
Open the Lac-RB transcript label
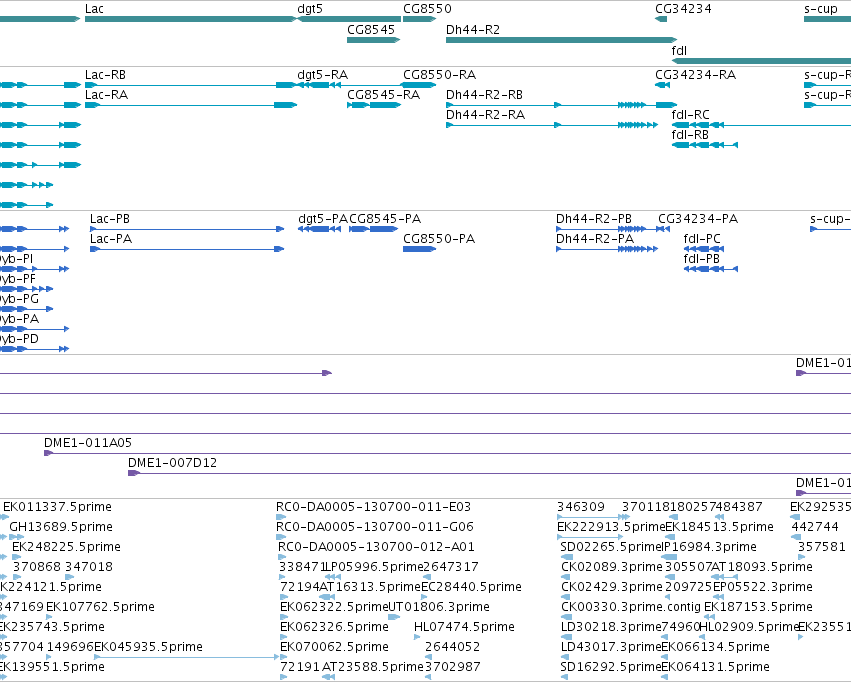coord(105,75)
